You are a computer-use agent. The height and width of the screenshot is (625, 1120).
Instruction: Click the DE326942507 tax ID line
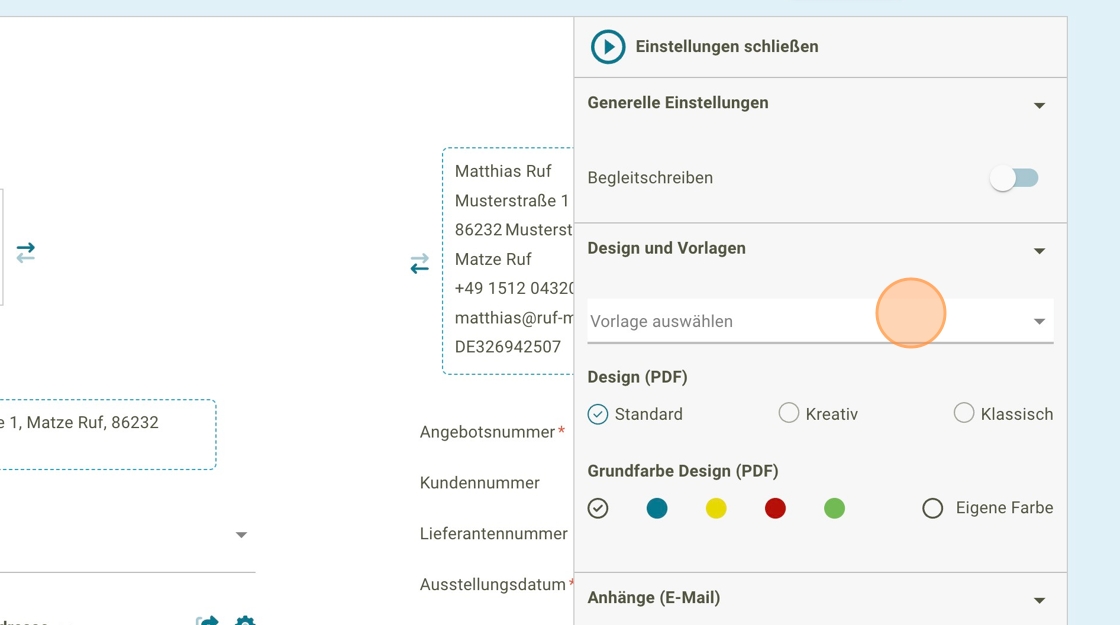(508, 347)
